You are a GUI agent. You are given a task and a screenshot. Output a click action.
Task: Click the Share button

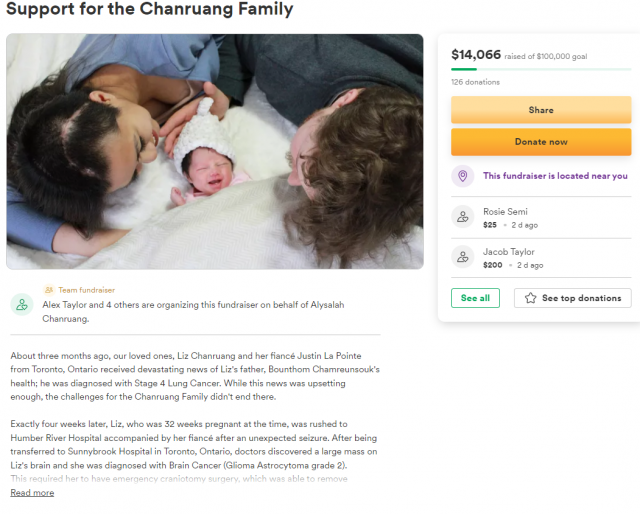click(541, 110)
